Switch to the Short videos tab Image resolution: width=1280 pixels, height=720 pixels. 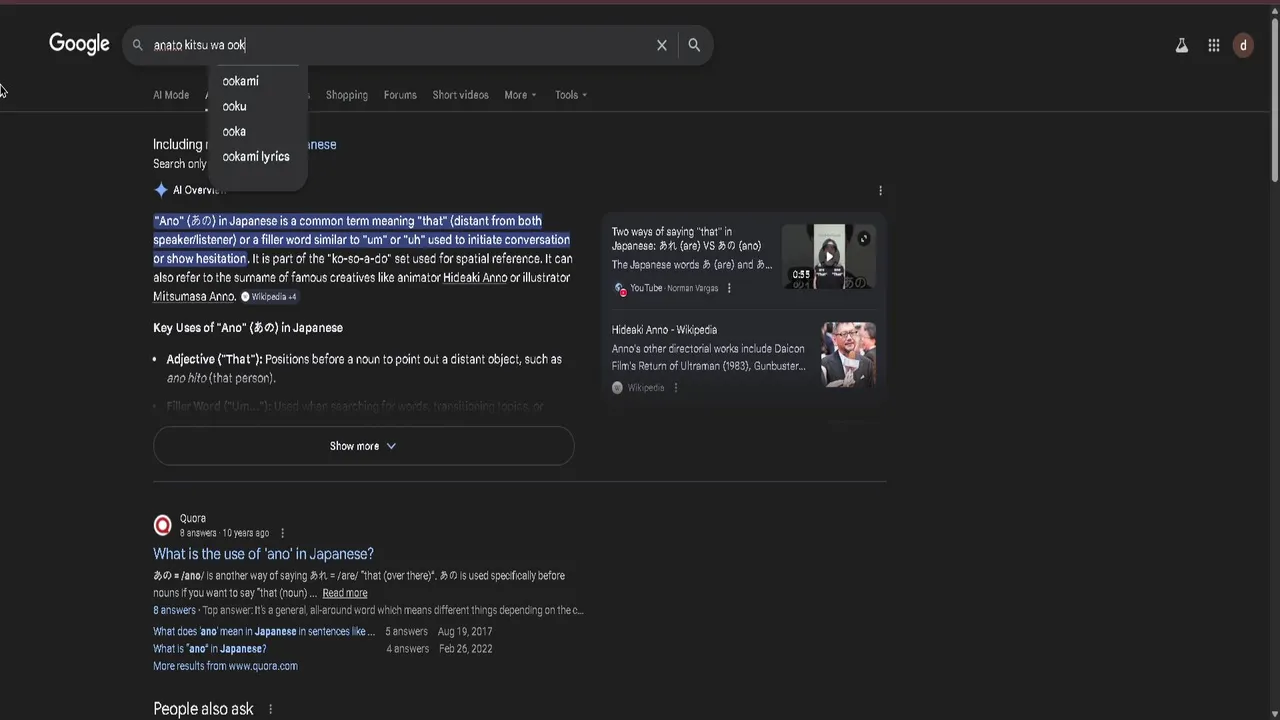coord(460,95)
